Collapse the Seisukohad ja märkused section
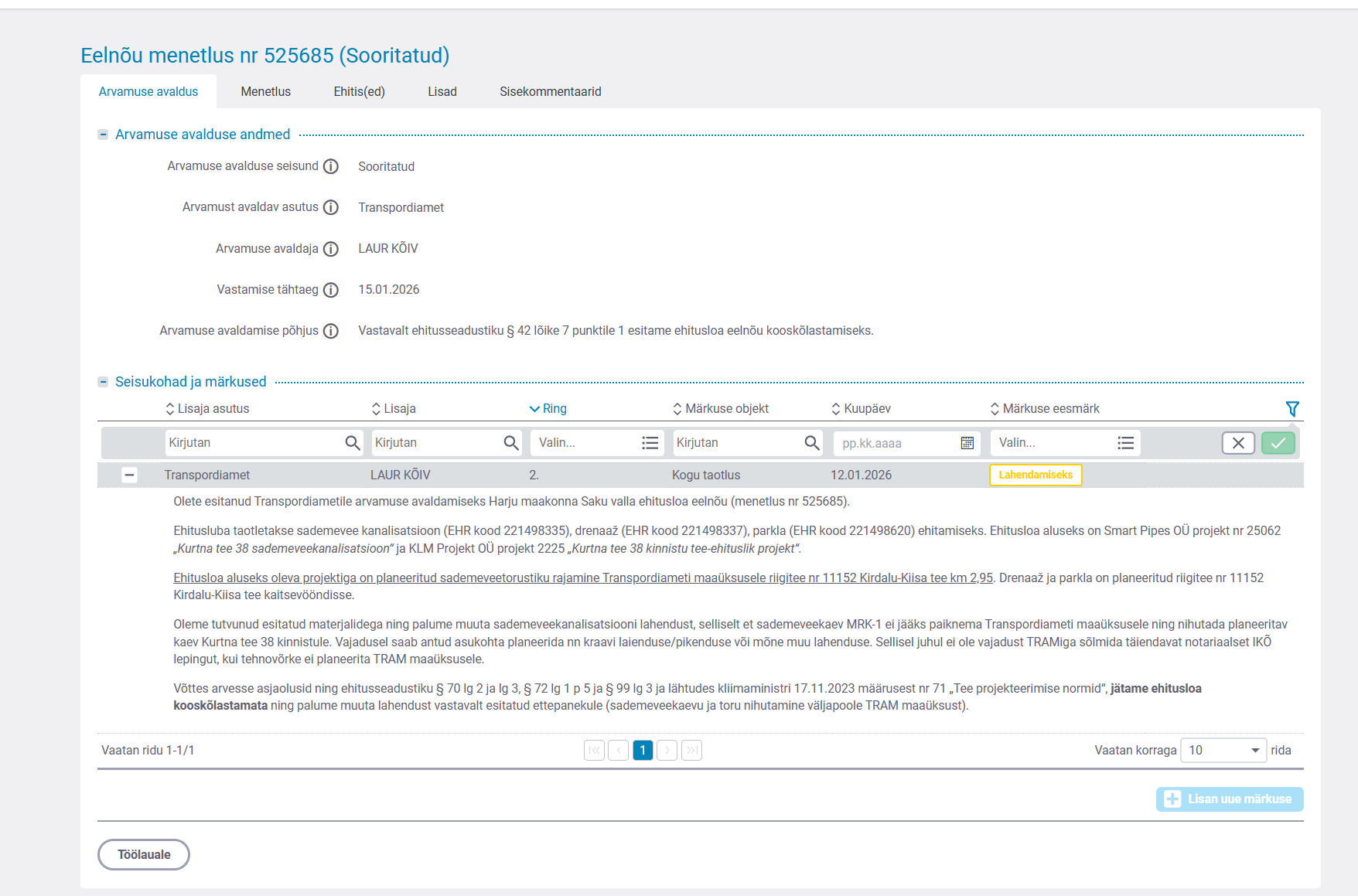This screenshot has height=896, width=1358. pos(103,382)
